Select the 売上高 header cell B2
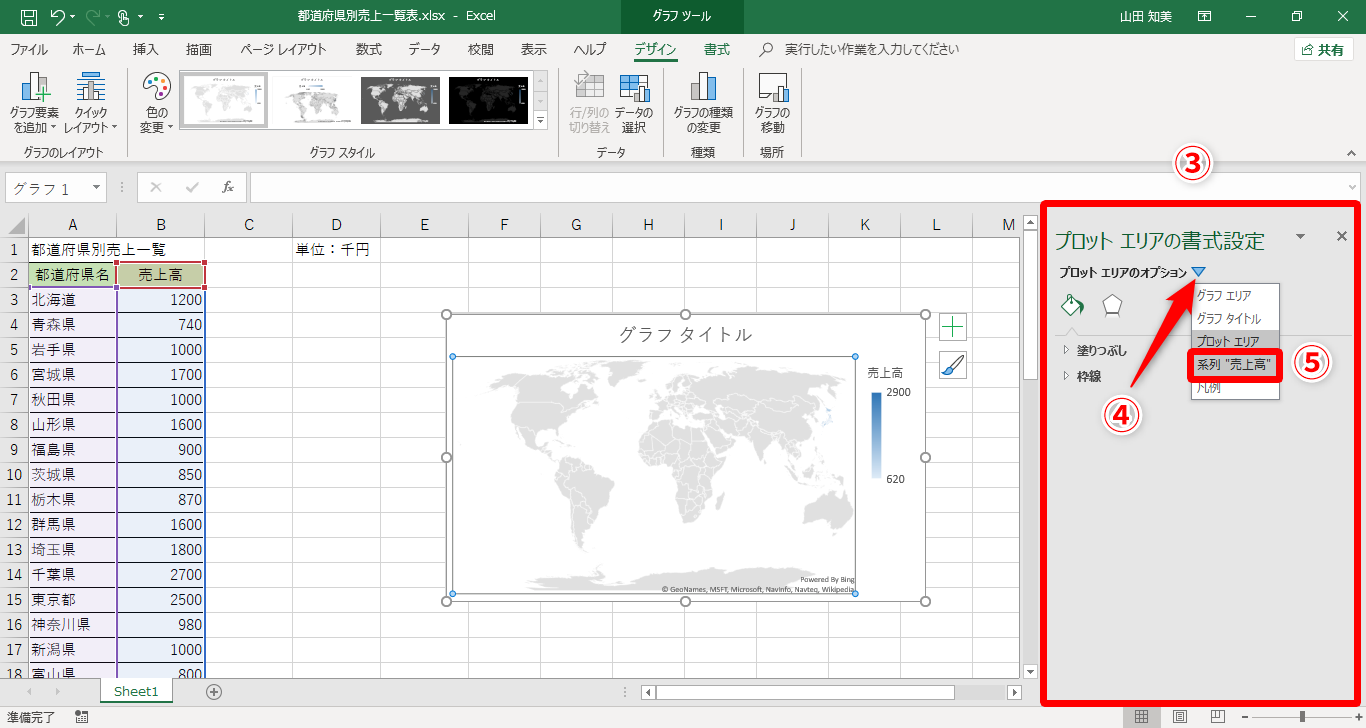The height and width of the screenshot is (728, 1366). point(161,274)
